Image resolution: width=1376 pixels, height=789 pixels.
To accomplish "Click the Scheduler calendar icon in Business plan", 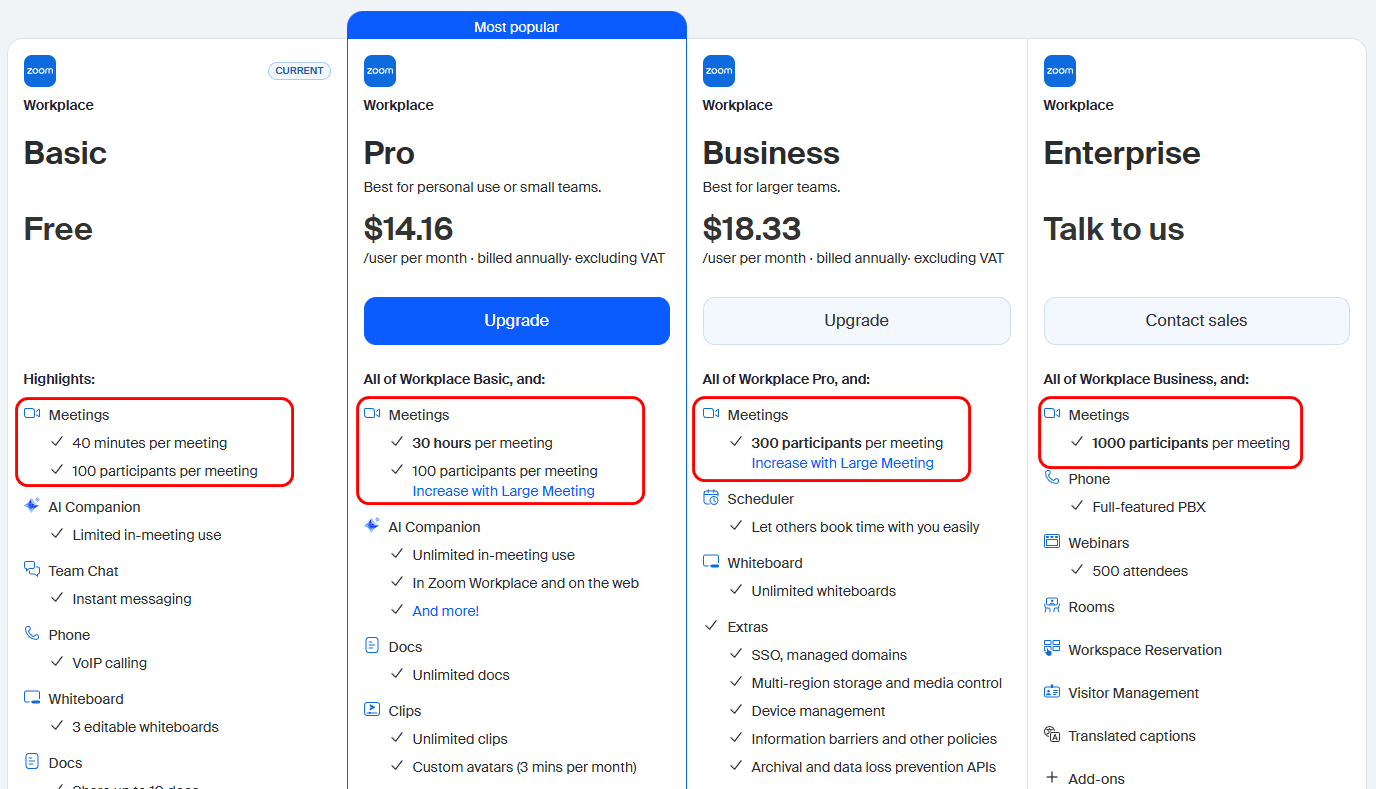I will (711, 498).
